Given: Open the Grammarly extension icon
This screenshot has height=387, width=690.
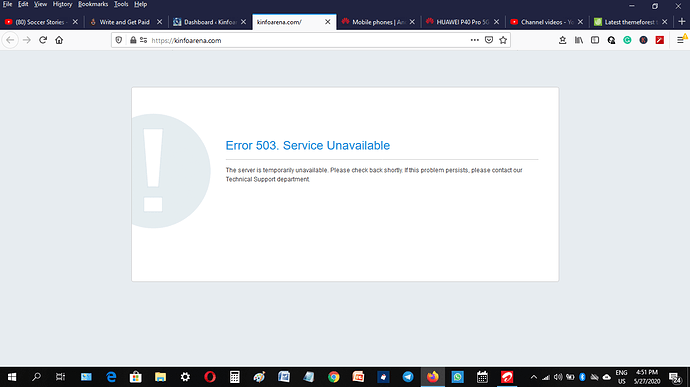Looking at the screenshot, I should pyautogui.click(x=627, y=40).
